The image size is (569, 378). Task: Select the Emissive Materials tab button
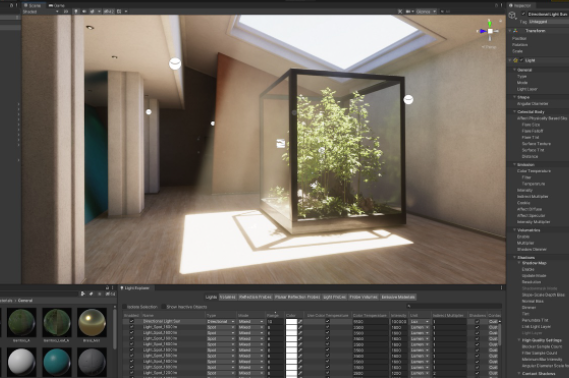[398, 297]
